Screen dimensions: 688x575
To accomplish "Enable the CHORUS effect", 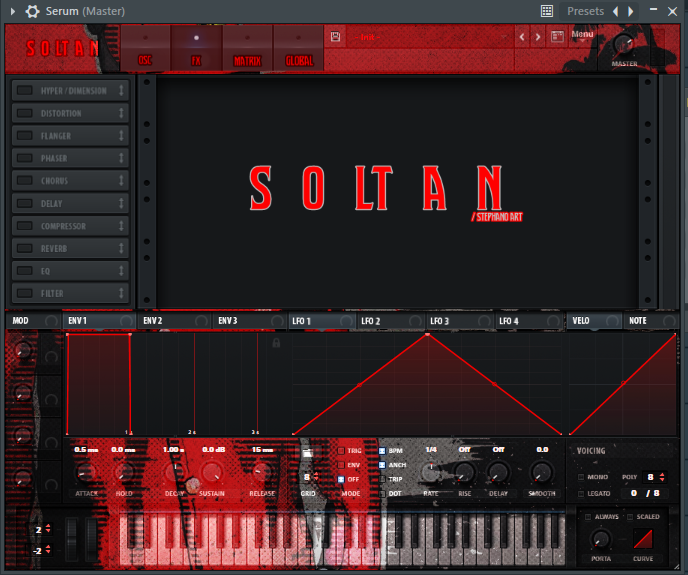I will coord(25,180).
